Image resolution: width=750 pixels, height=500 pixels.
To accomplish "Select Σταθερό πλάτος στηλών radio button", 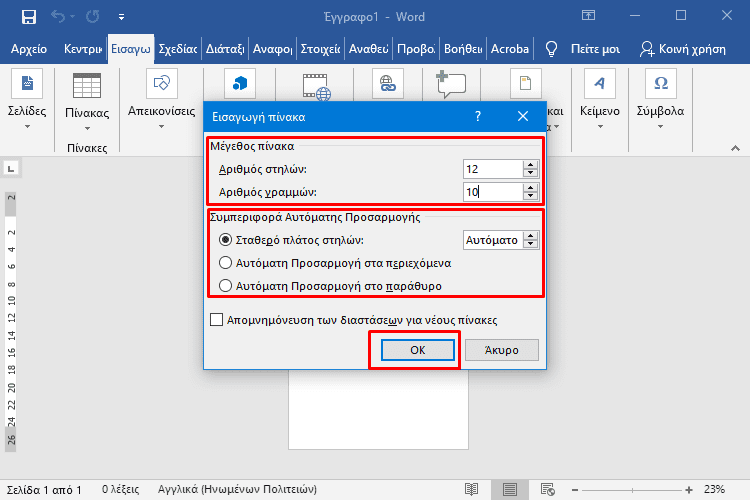I will pyautogui.click(x=225, y=240).
